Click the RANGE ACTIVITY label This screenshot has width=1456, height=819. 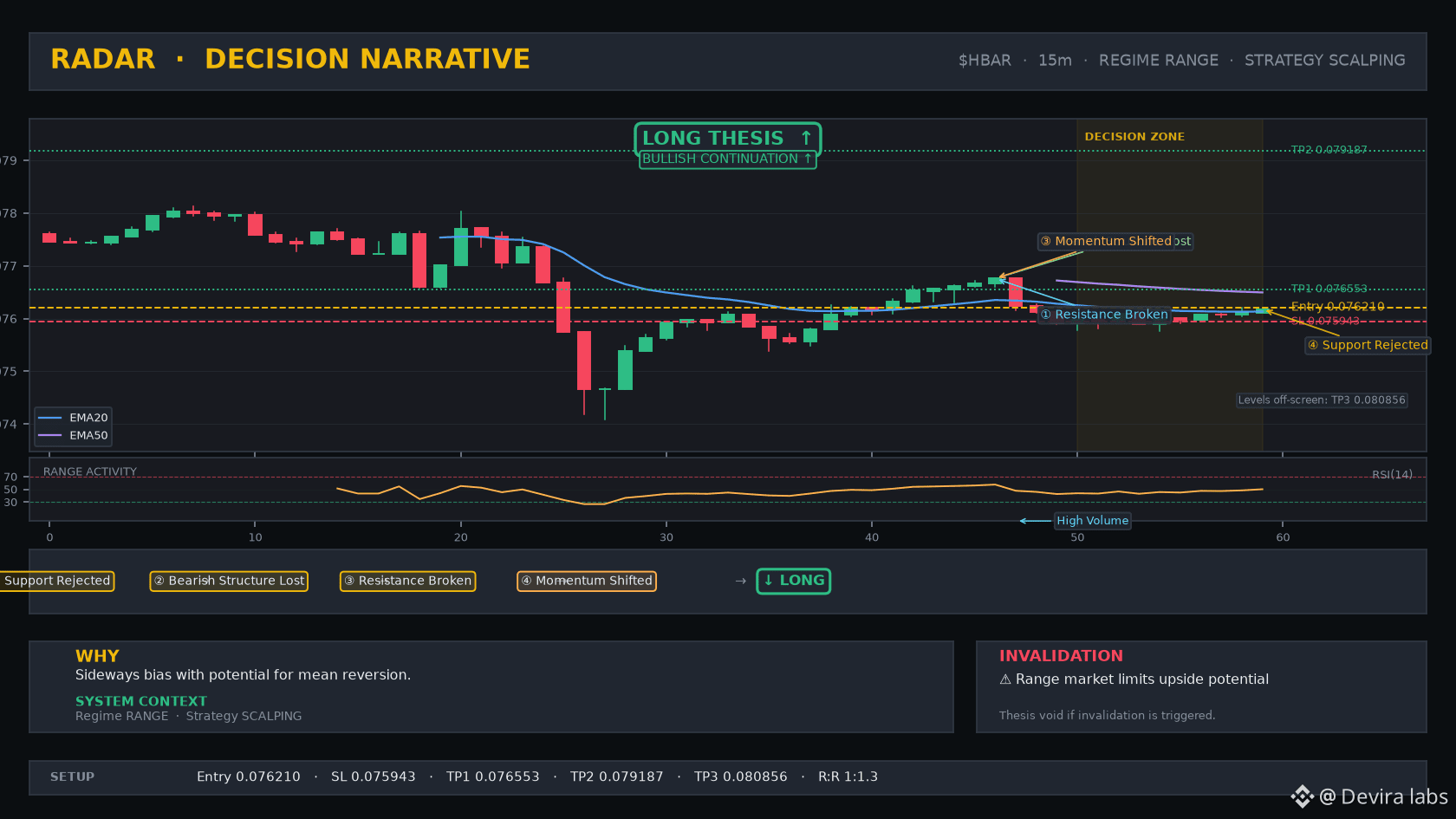click(x=90, y=472)
